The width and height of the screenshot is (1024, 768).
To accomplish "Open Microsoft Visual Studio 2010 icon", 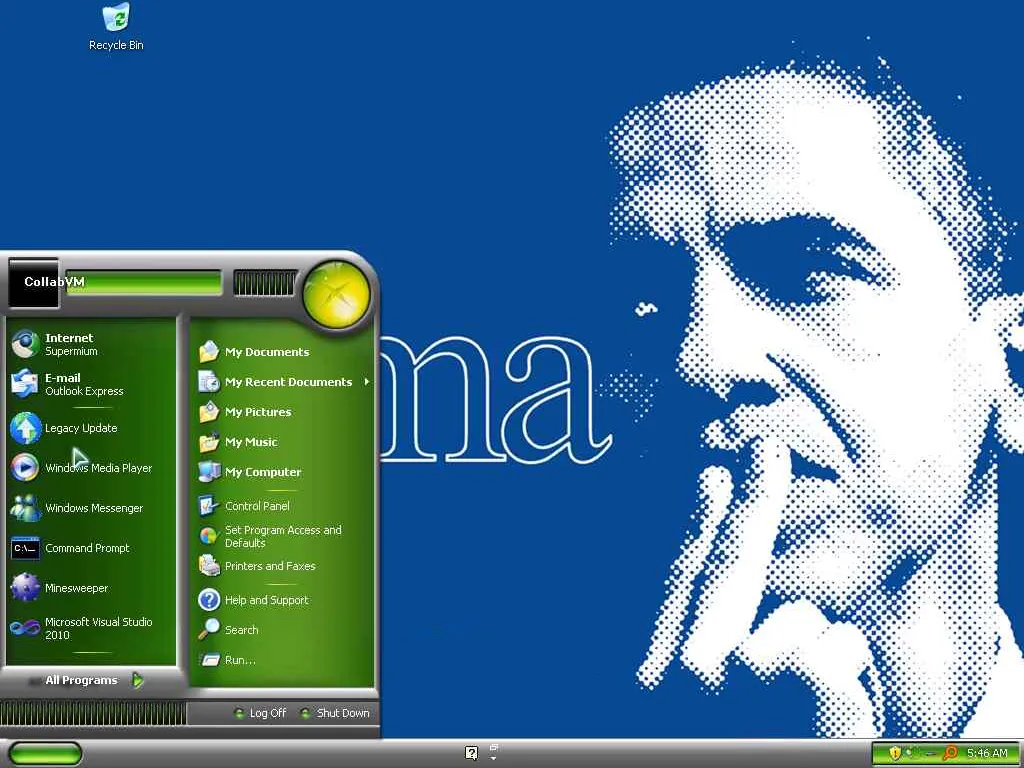I will coord(25,628).
